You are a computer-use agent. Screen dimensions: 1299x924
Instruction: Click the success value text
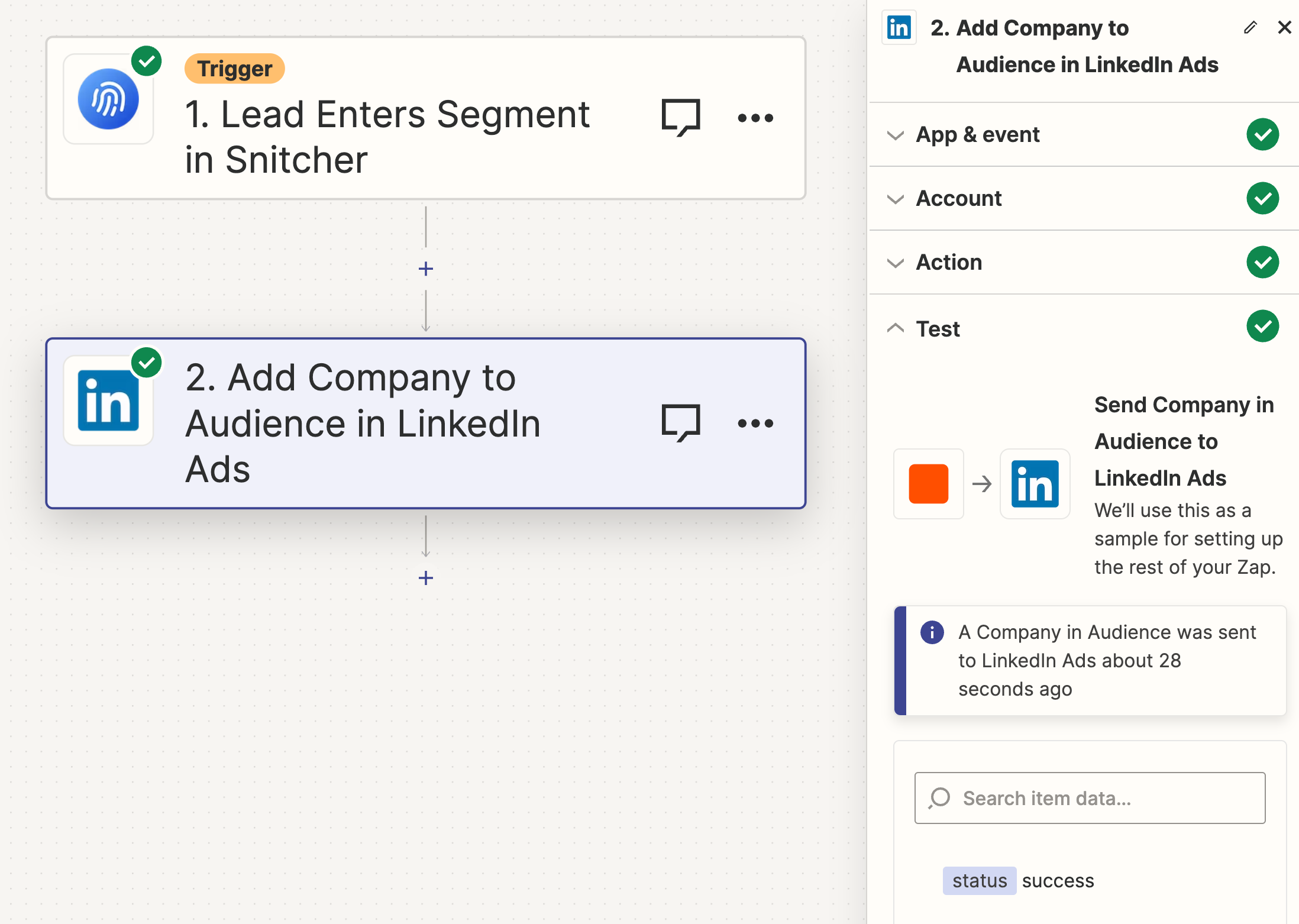pos(1058,881)
